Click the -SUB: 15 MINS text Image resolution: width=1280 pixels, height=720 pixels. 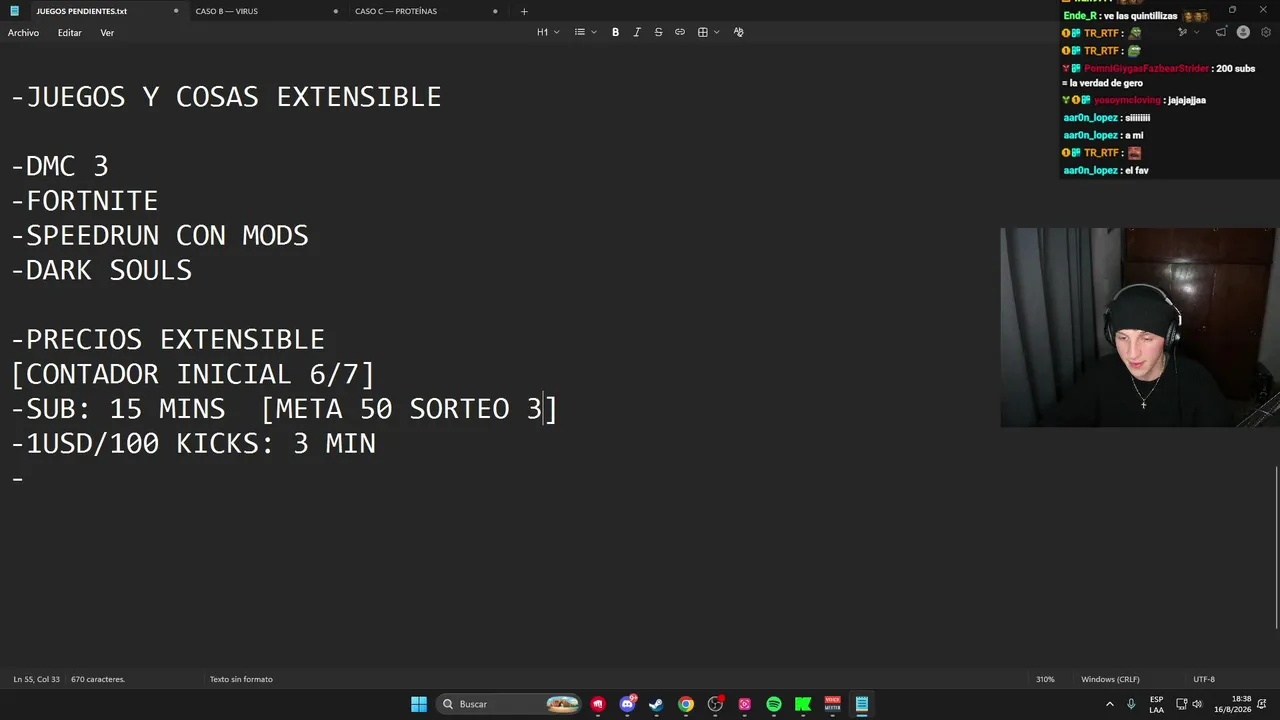point(118,409)
